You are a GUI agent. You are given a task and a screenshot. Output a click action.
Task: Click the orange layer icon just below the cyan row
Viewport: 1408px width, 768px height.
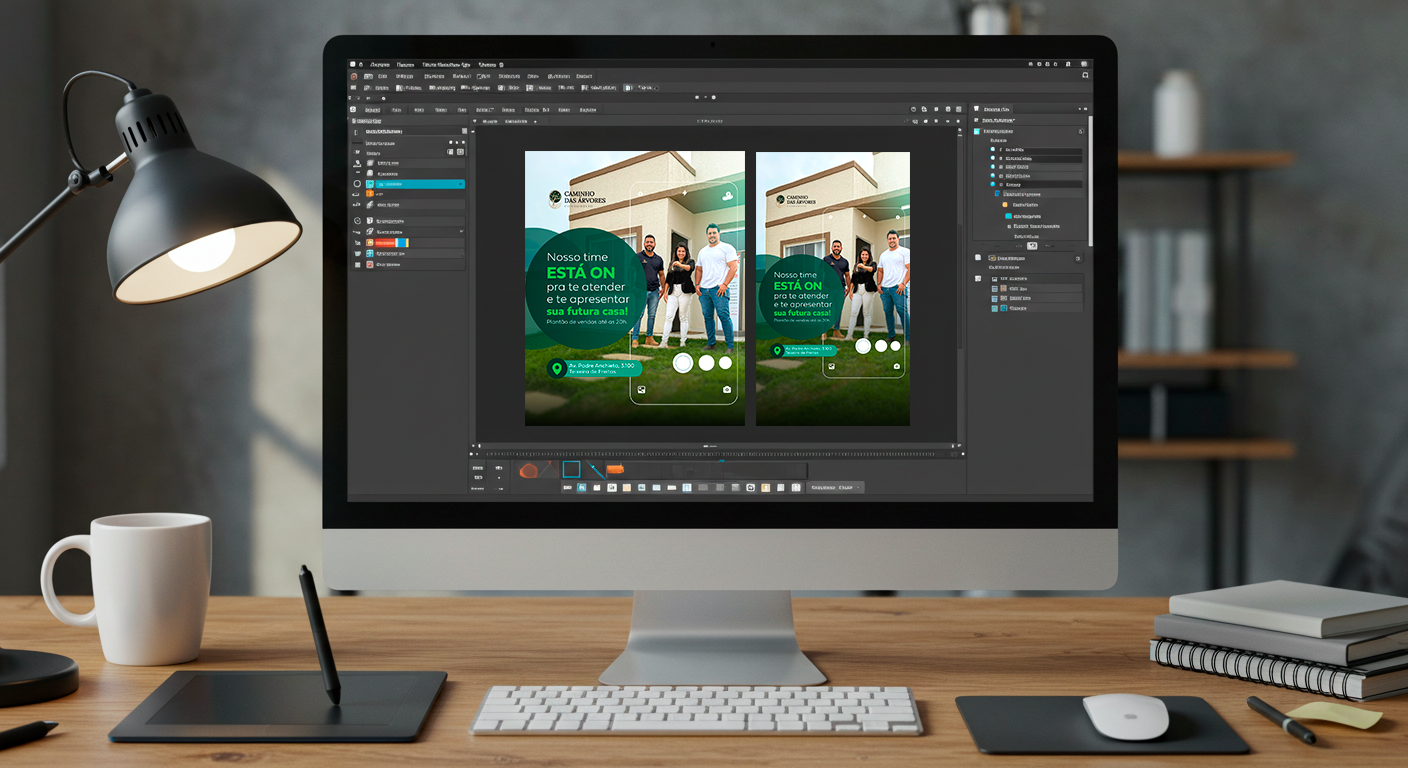coord(369,194)
